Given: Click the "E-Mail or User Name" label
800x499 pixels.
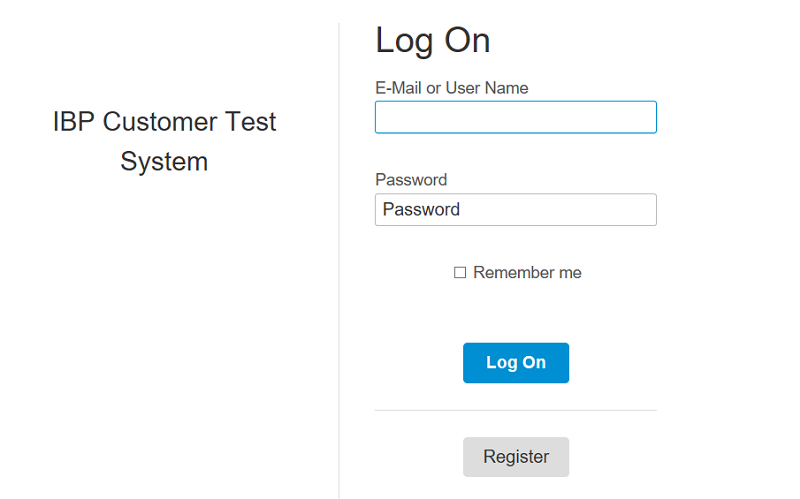Looking at the screenshot, I should pyautogui.click(x=452, y=88).
